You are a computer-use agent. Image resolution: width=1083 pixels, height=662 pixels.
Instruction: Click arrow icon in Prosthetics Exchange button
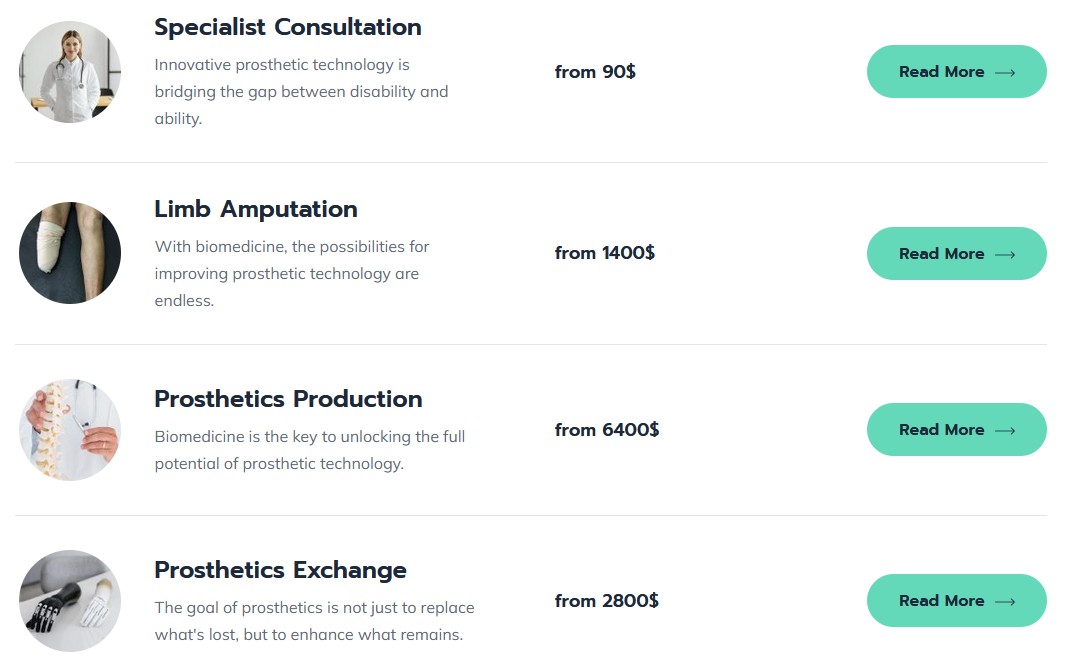[1005, 601]
